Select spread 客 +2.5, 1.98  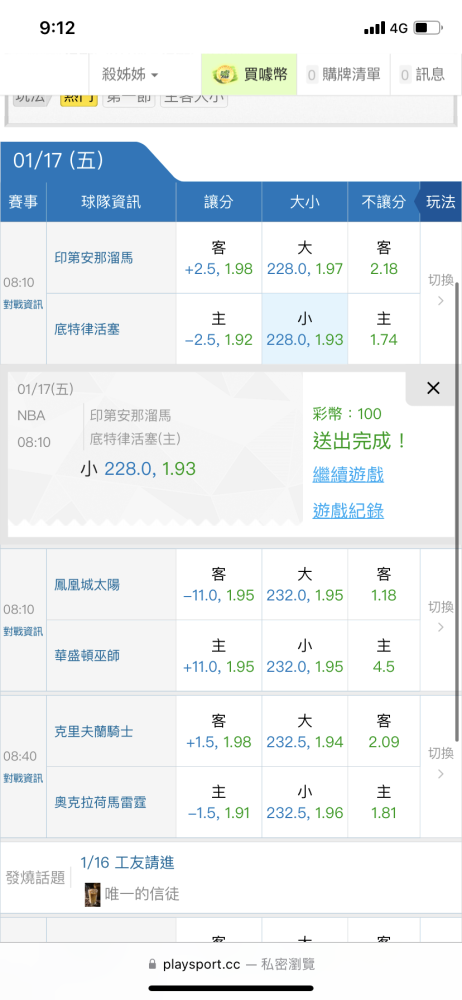click(x=219, y=258)
